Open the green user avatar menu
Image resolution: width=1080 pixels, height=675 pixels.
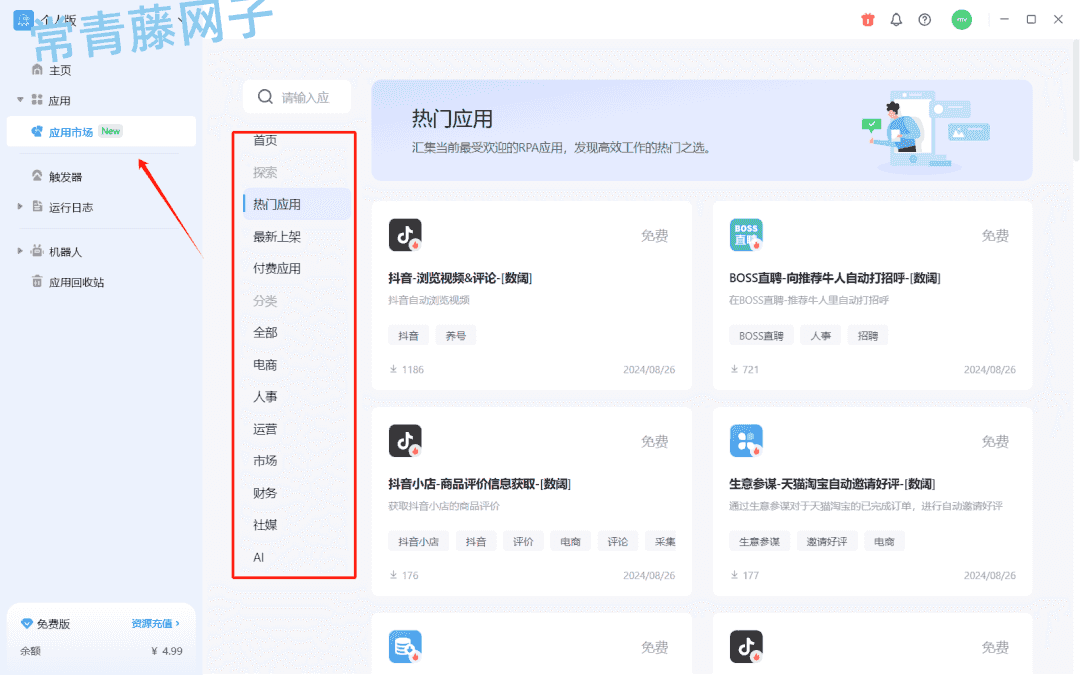(962, 19)
